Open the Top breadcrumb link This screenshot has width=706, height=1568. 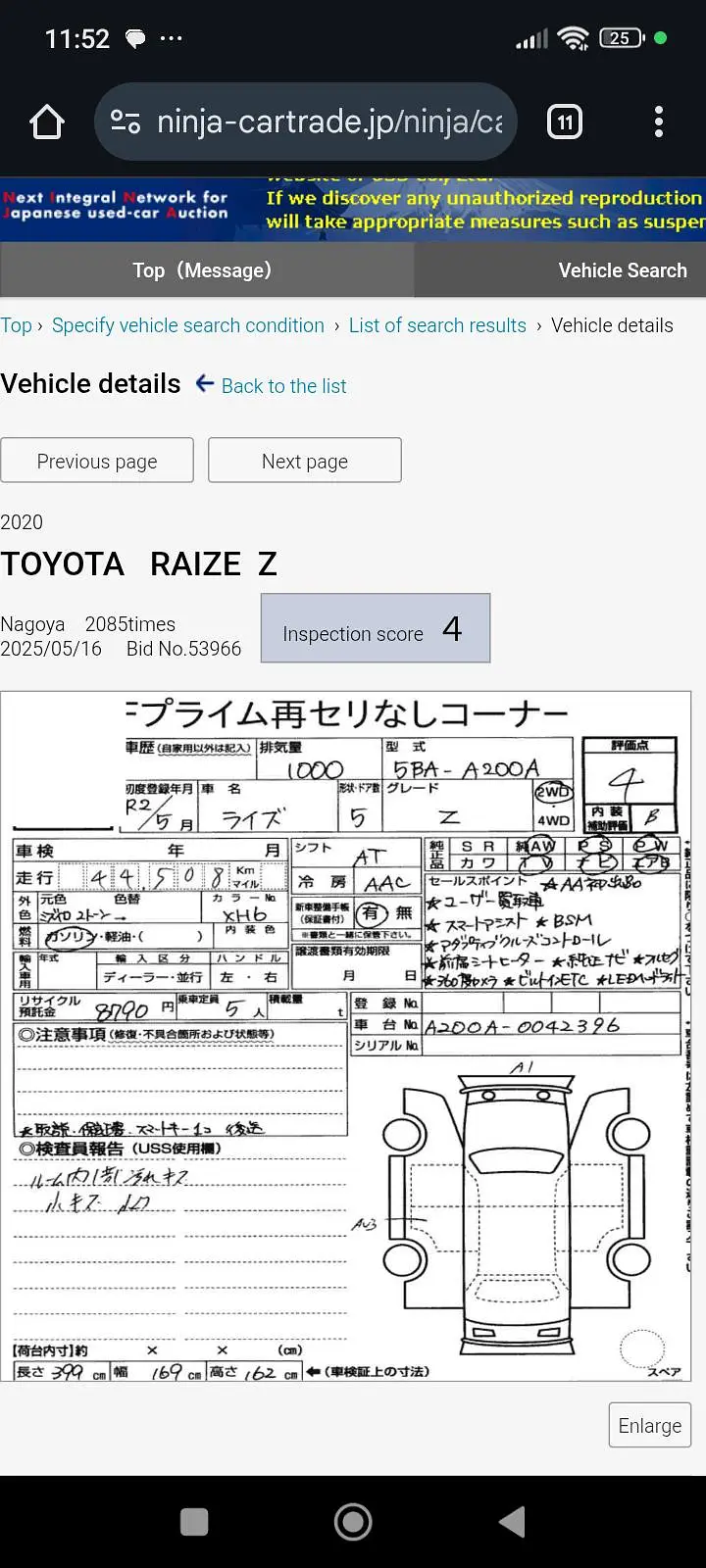pos(16,325)
